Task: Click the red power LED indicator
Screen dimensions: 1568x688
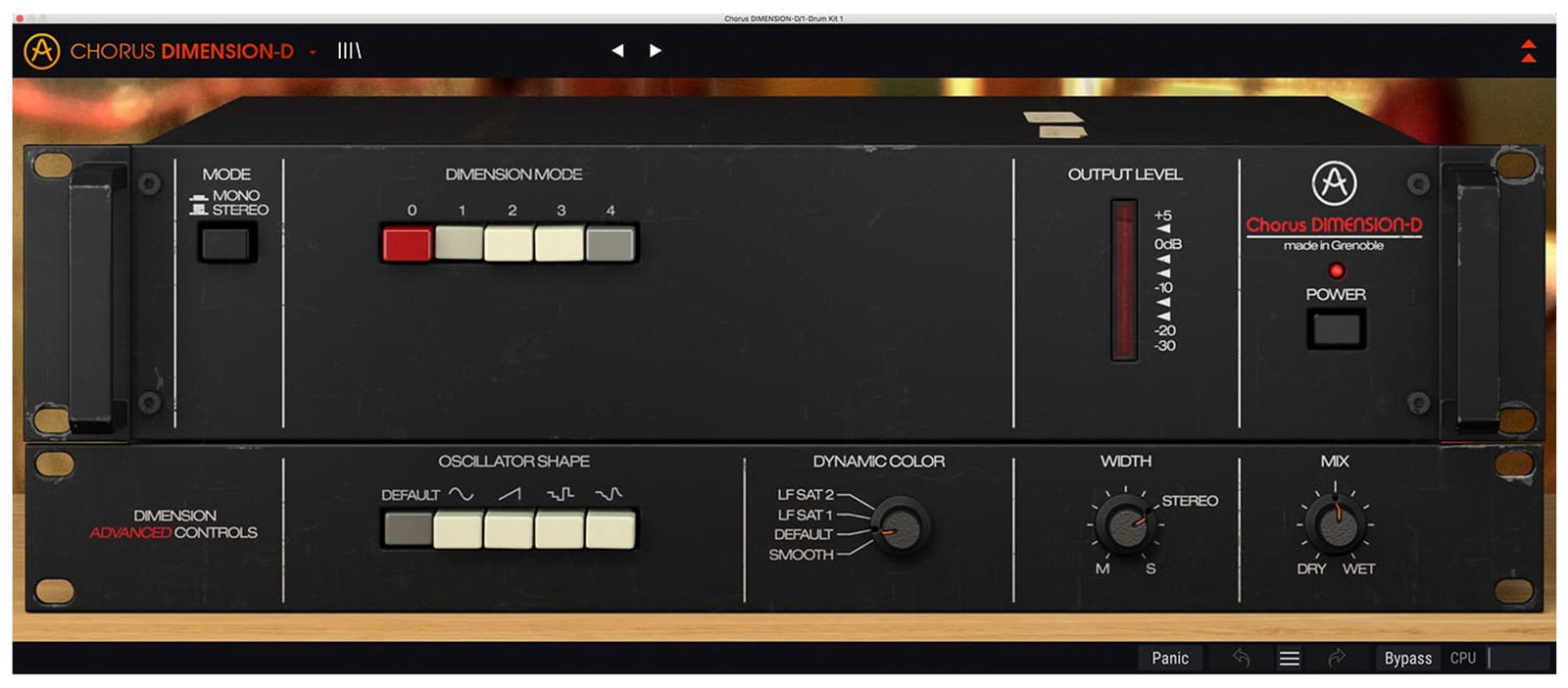Action: pyautogui.click(x=1336, y=270)
